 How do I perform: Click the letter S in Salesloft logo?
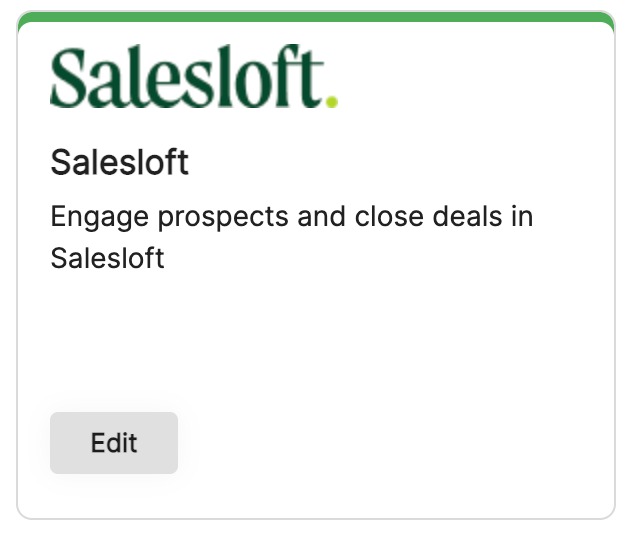point(72,77)
